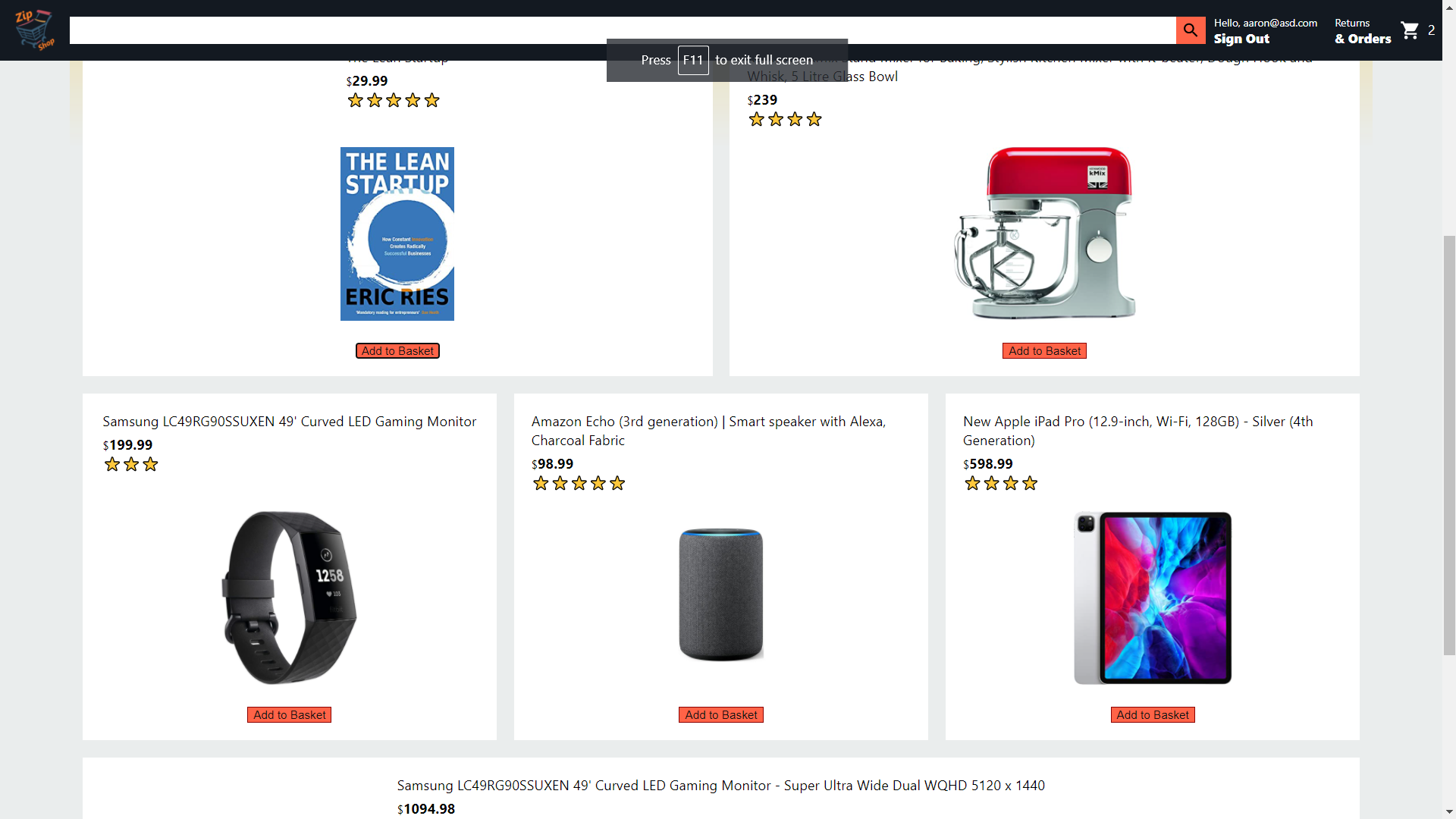This screenshot has width=1456, height=819.
Task: Click the Amazon Echo speaker image
Action: pos(720,595)
